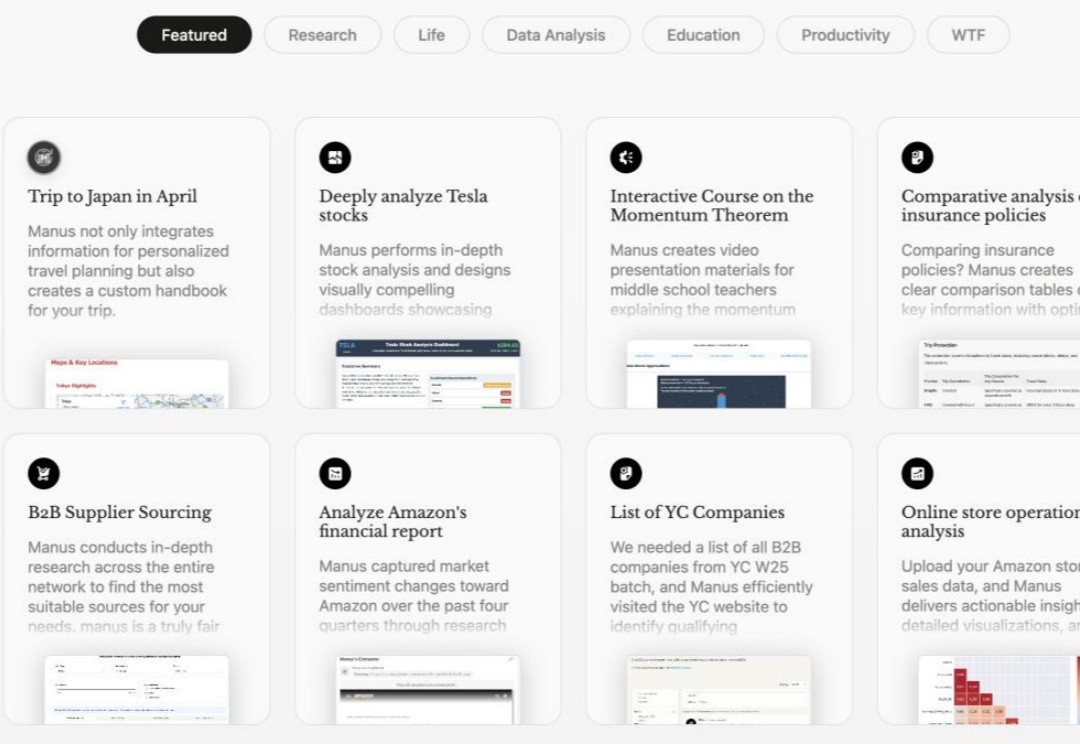Click text 'Manus not only integrates'
Viewport: 1080px width, 744px height.
121,231
